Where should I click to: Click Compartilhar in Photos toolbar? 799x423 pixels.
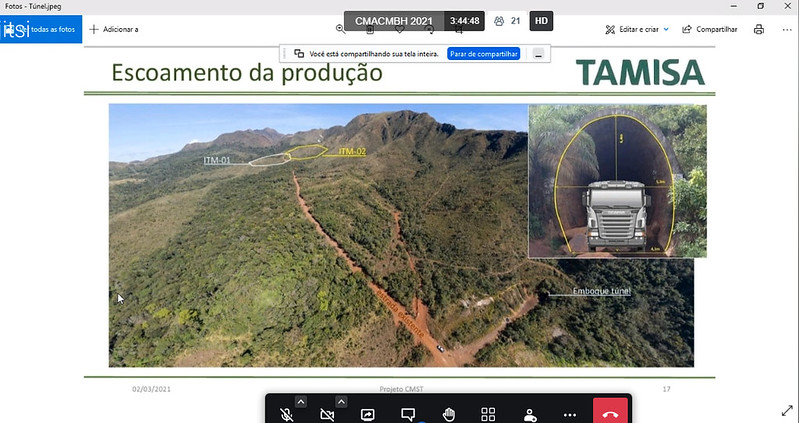point(710,29)
